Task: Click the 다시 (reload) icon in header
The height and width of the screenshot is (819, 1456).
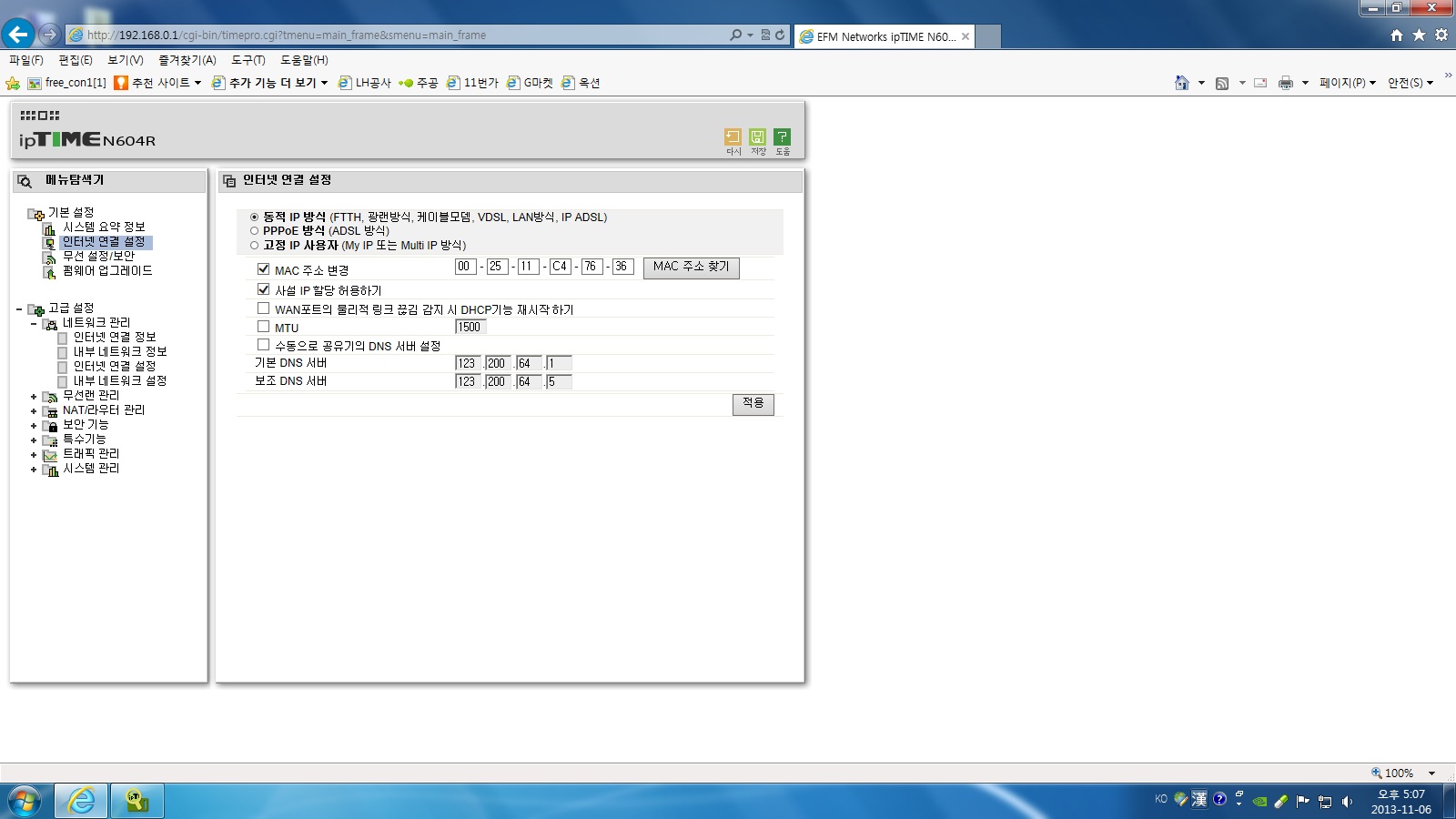Action: coord(733,136)
